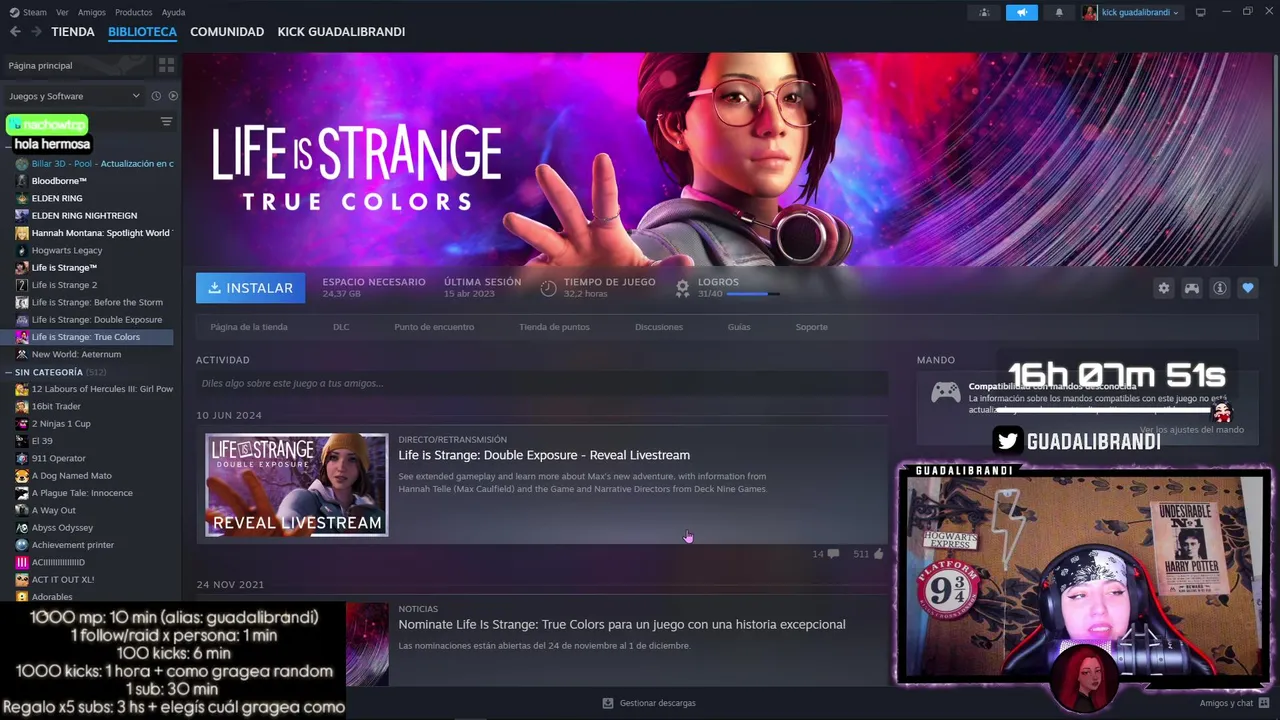Click the forward navigation arrow
The image size is (1280, 720).
pos(36,32)
